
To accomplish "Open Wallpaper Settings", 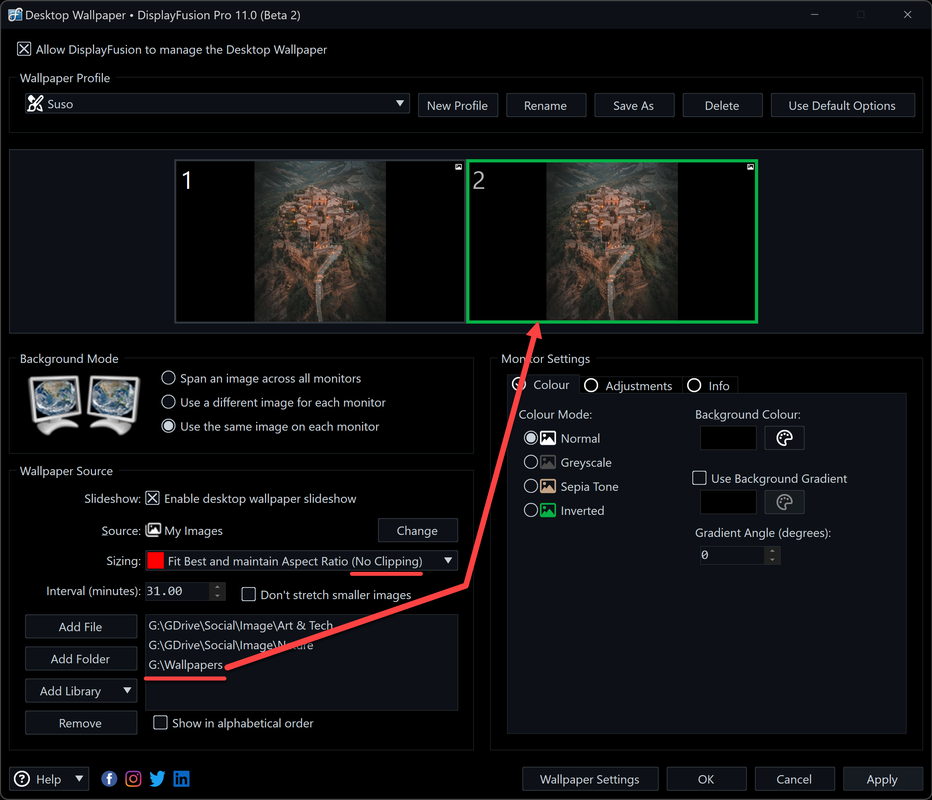I will pyautogui.click(x=590, y=779).
